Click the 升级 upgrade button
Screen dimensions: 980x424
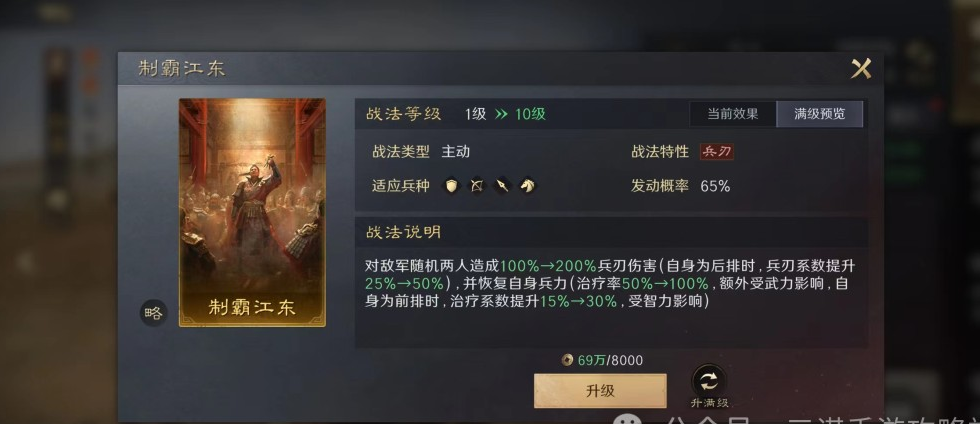[x=600, y=391]
